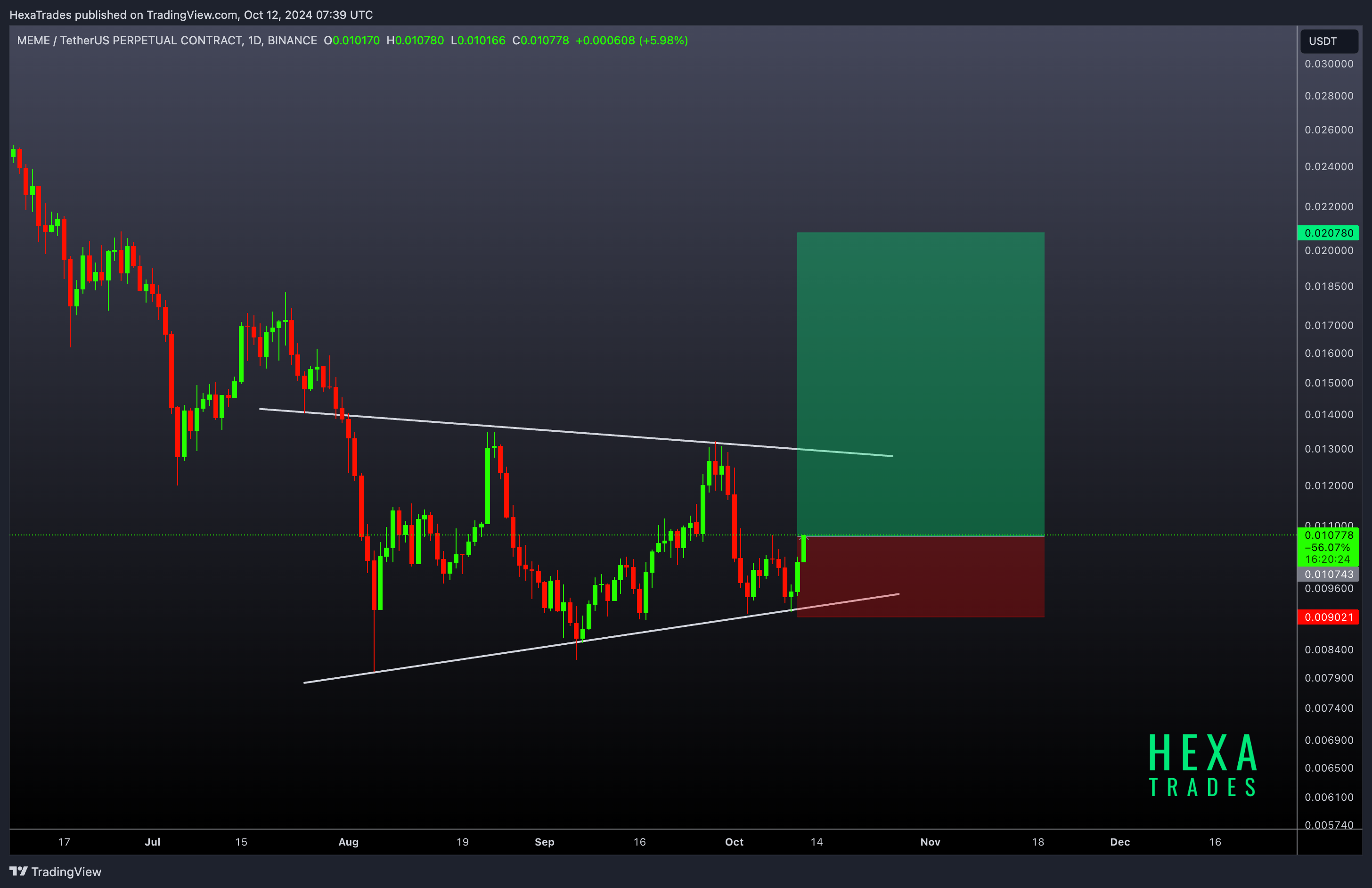Select the green long-position profit zone
Viewport: 1372px width, 888px height.
click(920, 384)
